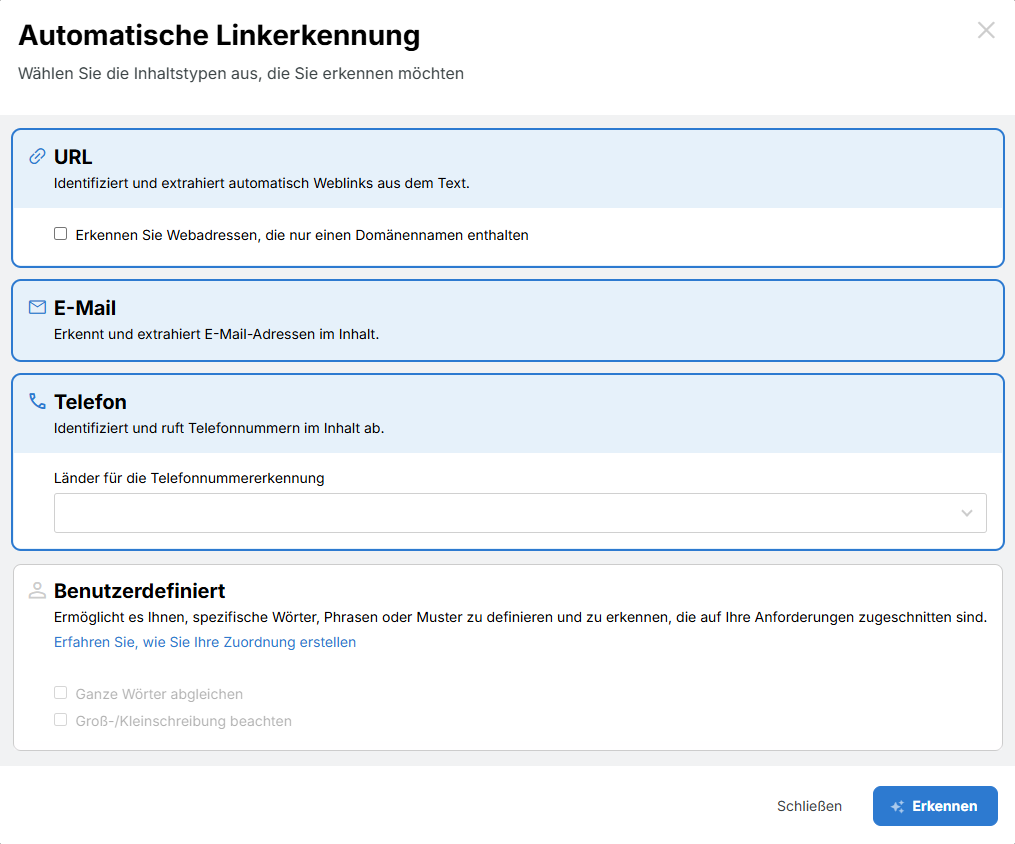Select the Telefon card heading
Viewport: 1015px width, 844px height.
pyautogui.click(x=90, y=402)
